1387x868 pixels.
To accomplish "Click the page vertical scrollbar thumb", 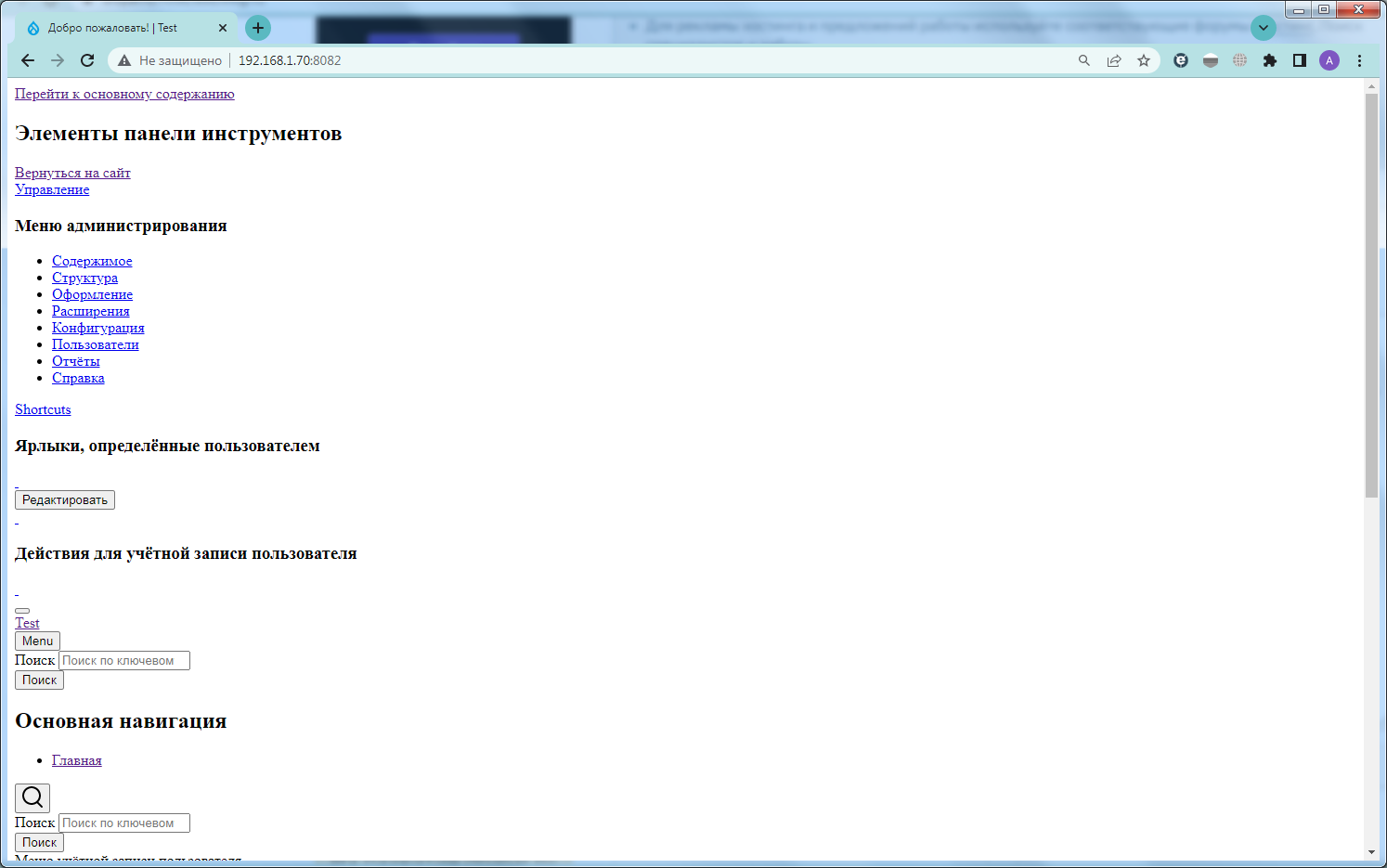I will [x=1371, y=295].
